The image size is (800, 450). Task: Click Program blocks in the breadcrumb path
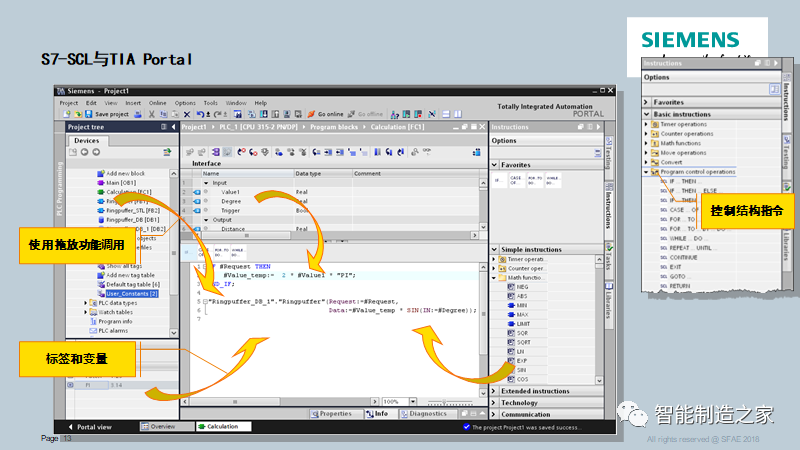pos(334,127)
